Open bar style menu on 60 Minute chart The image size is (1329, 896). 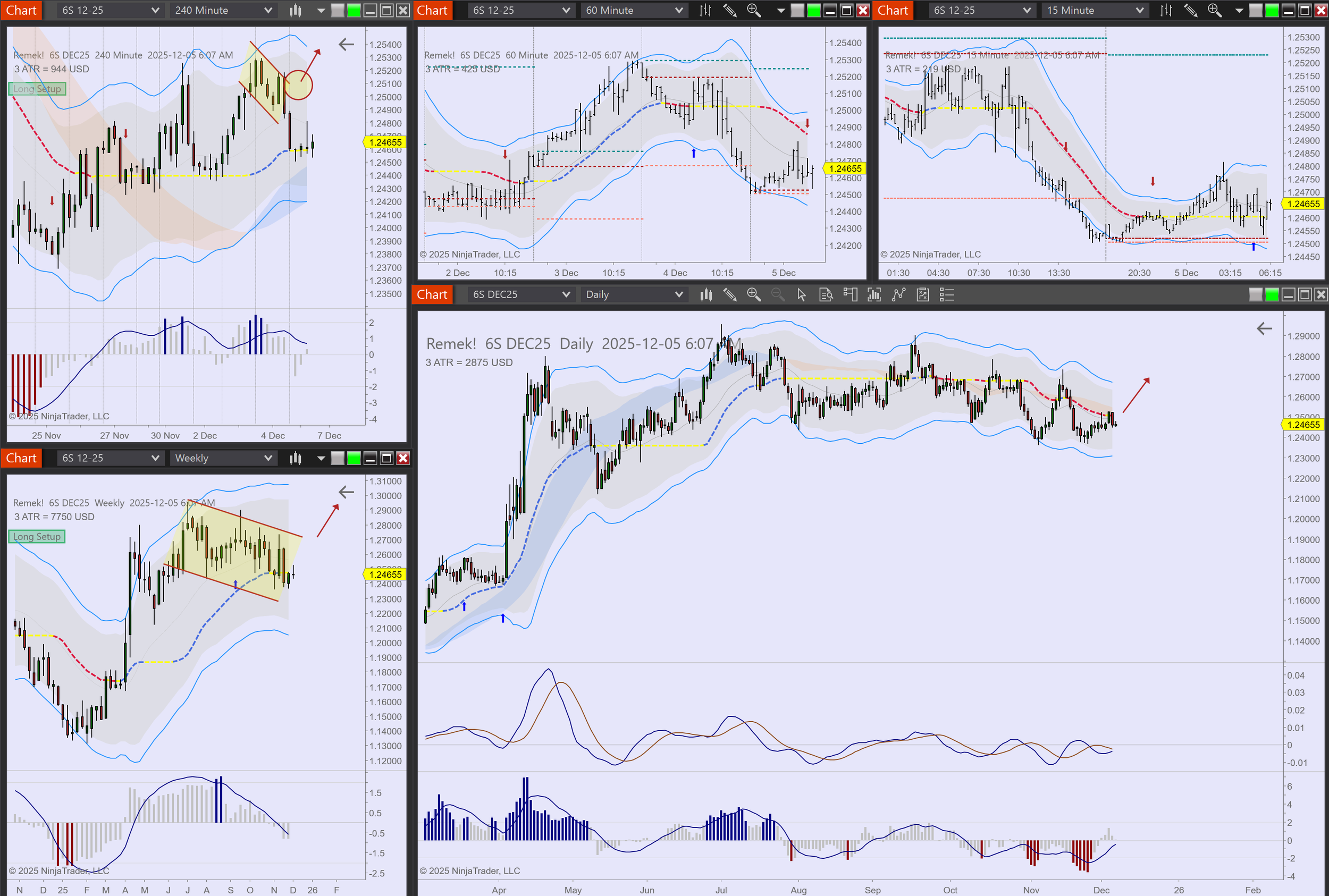click(x=705, y=10)
